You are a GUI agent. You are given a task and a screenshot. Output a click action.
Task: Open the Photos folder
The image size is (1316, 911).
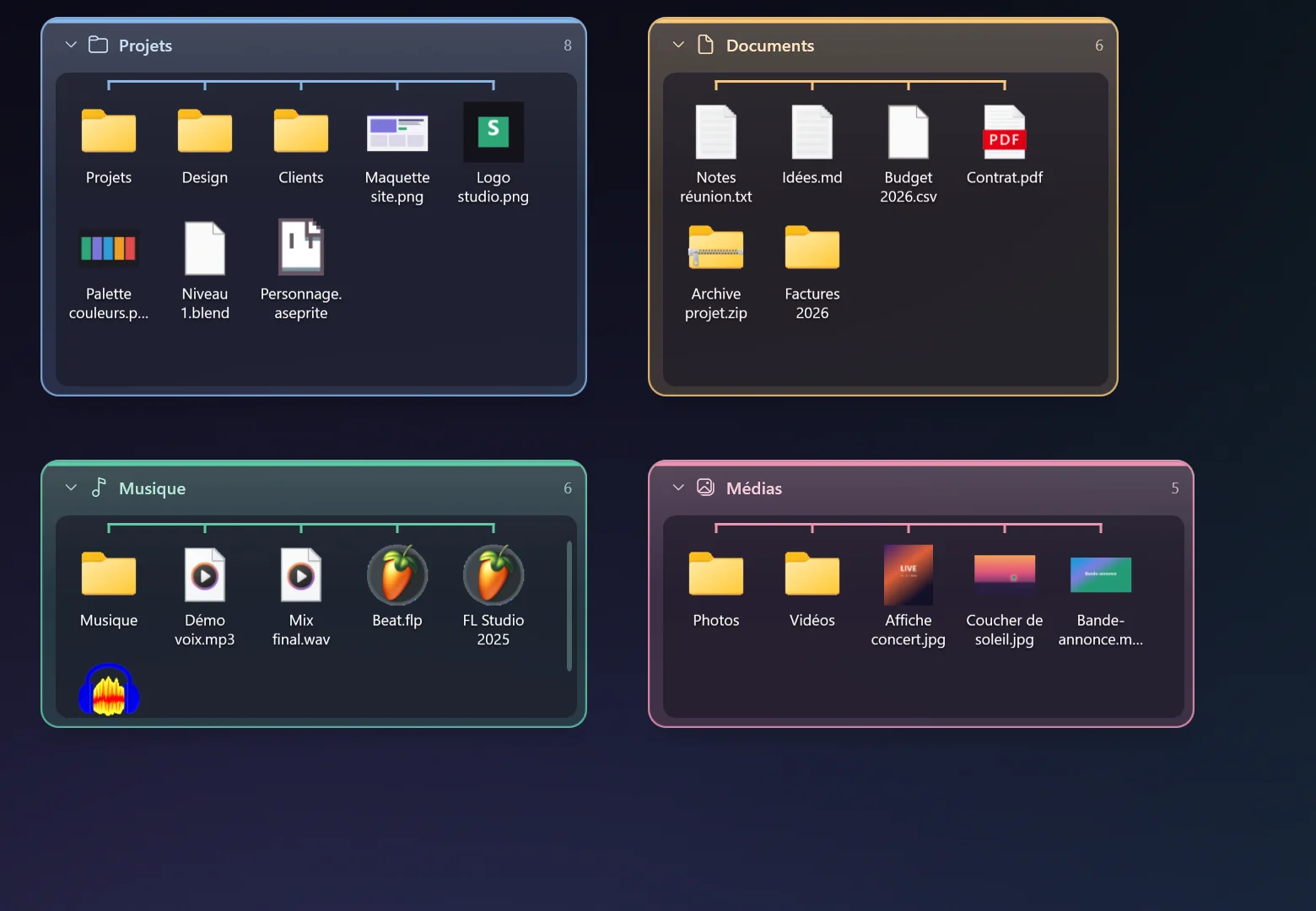[x=716, y=574]
